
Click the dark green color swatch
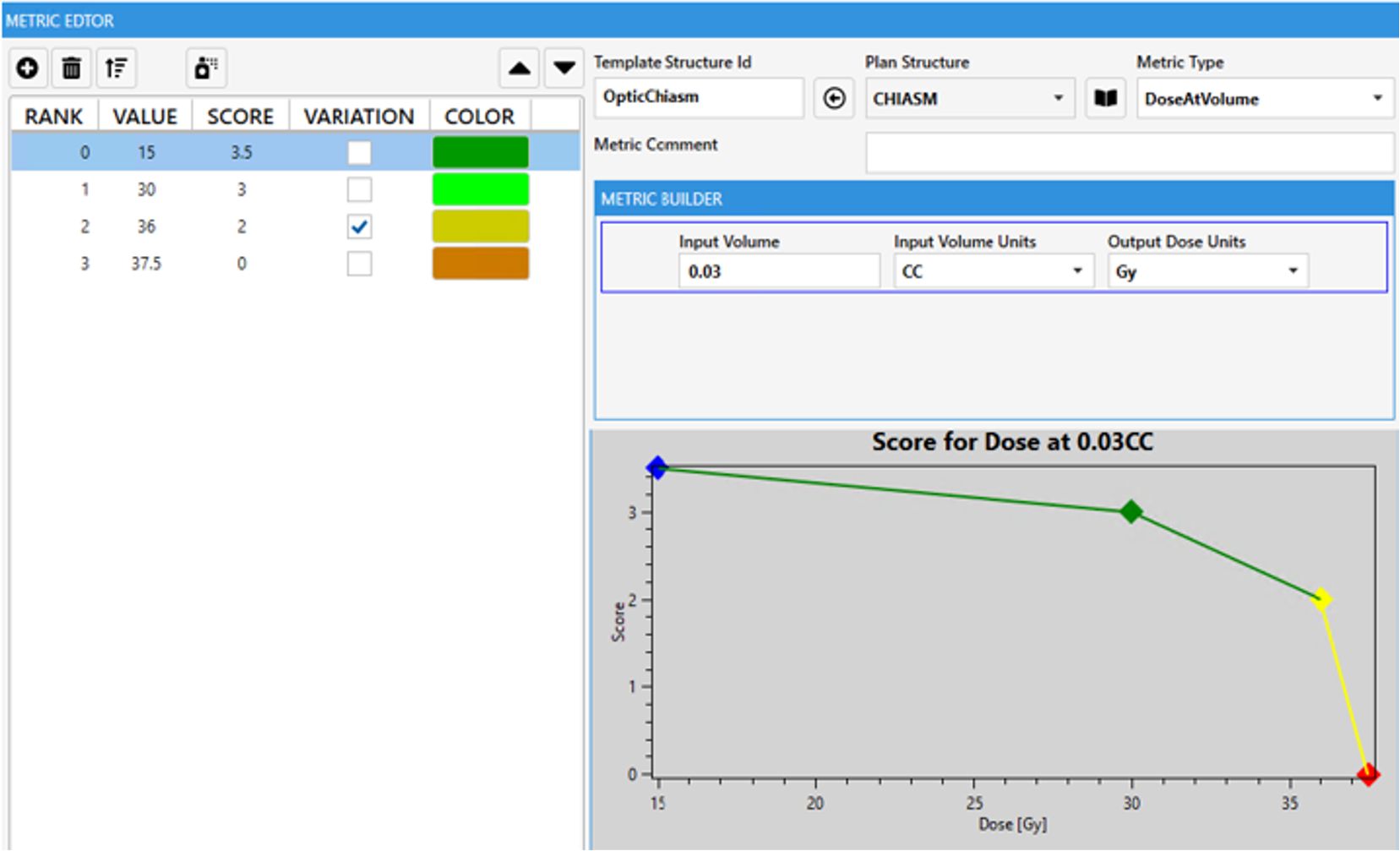pyautogui.click(x=481, y=152)
